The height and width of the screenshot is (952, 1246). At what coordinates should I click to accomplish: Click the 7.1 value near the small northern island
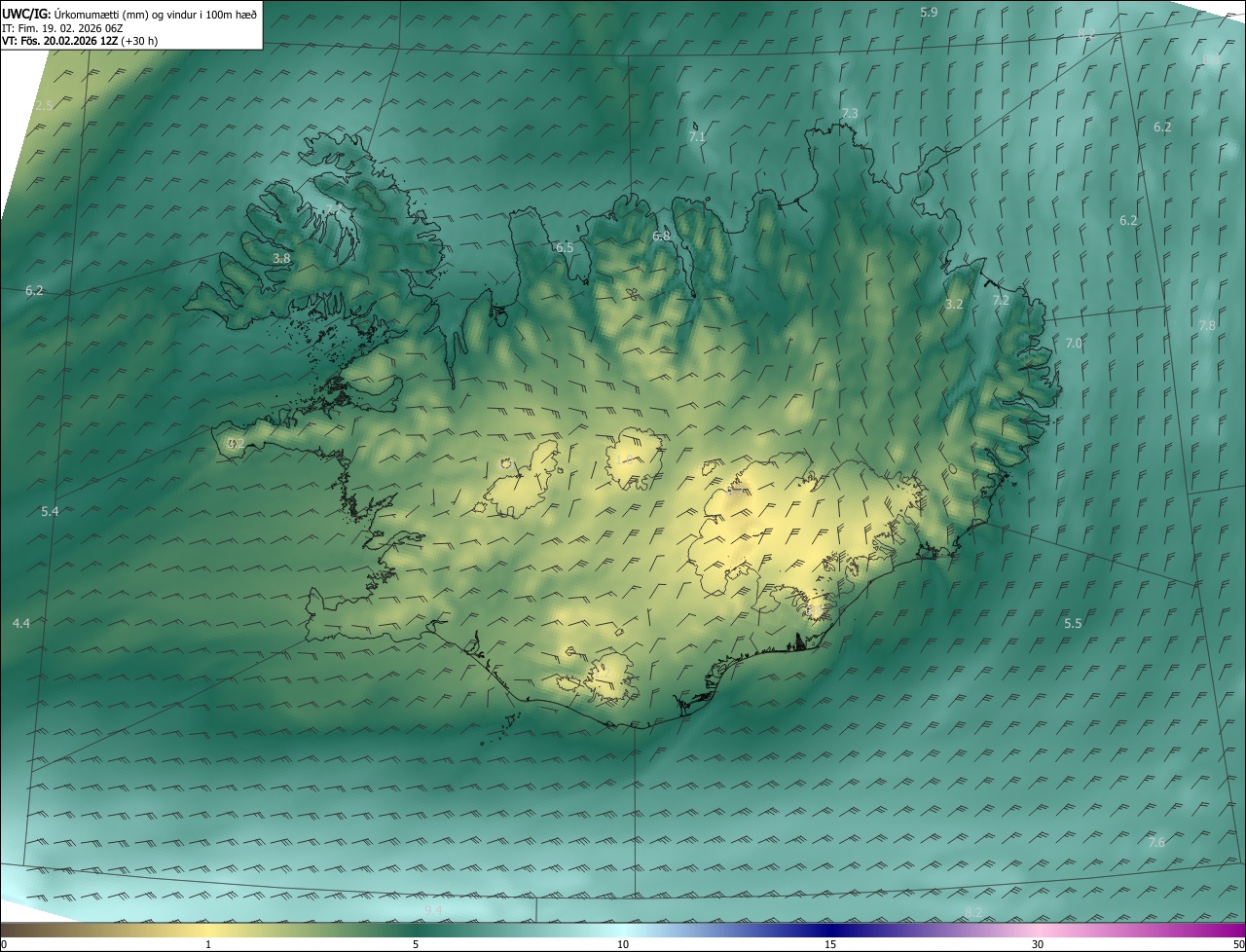coord(697,137)
